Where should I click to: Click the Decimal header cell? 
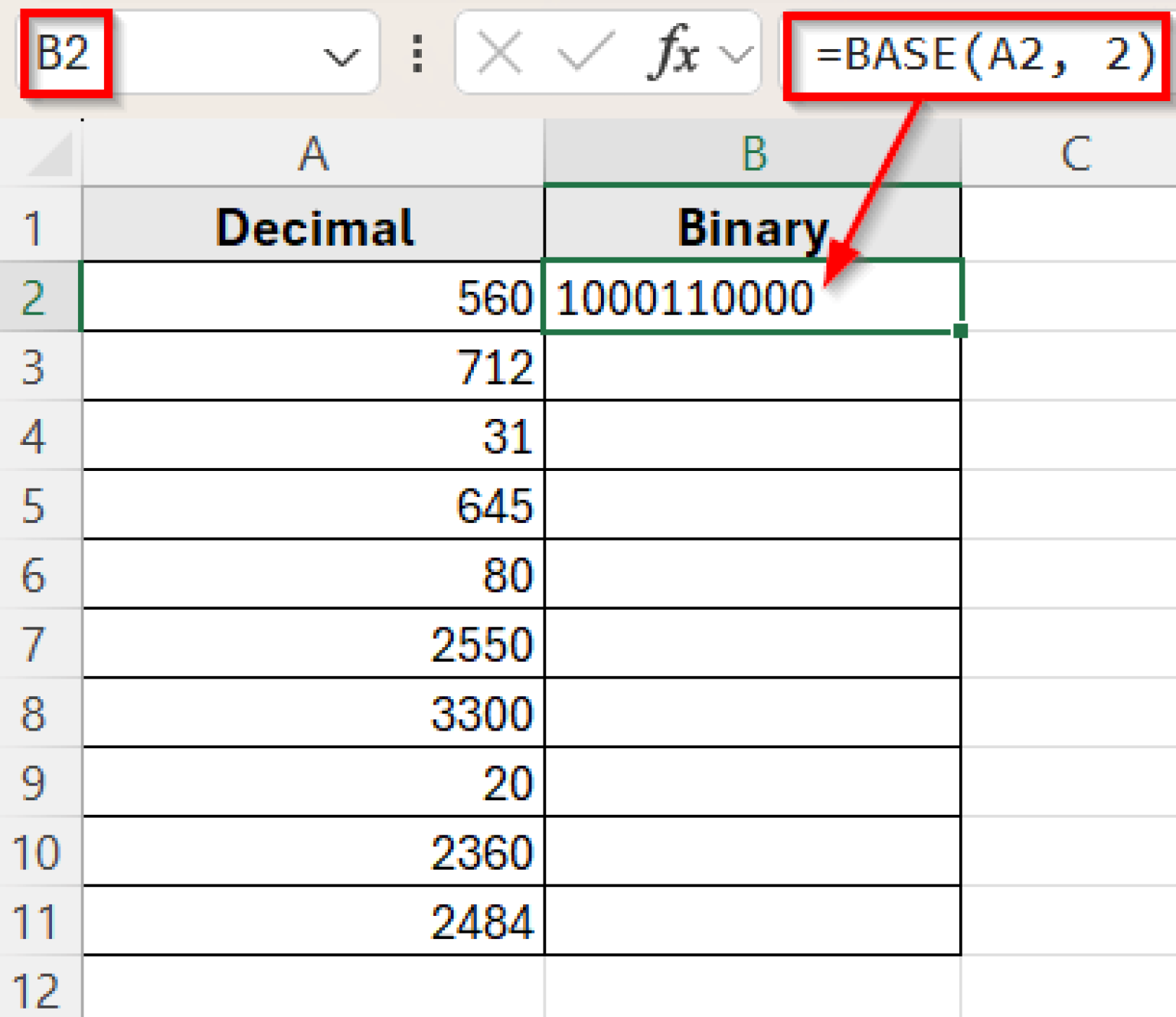pos(313,227)
